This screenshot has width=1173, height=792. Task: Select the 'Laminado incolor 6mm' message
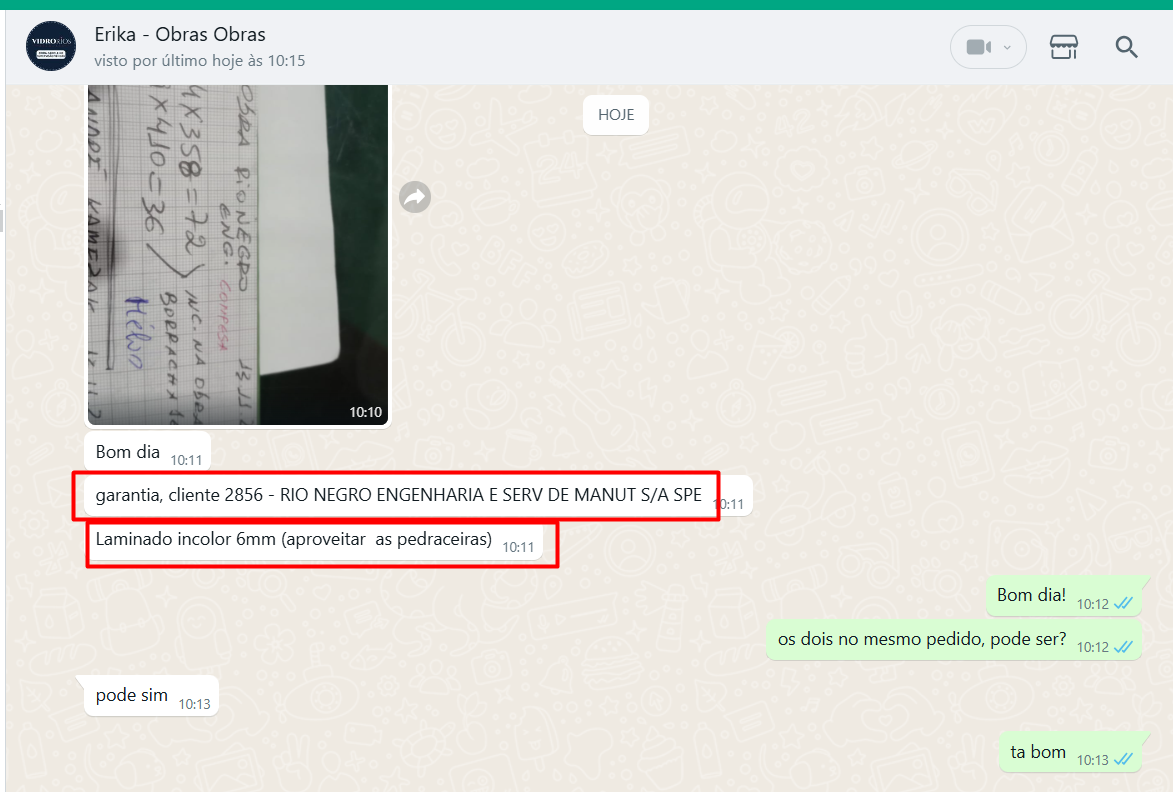pos(314,540)
